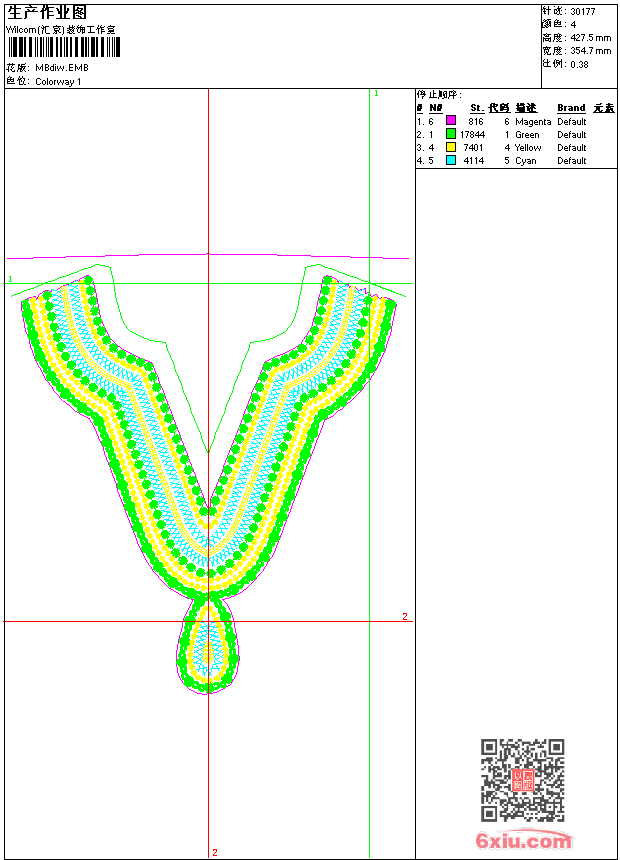This screenshot has width=620, height=860.
Task: Select the stitch count value 7401
Action: (473, 148)
